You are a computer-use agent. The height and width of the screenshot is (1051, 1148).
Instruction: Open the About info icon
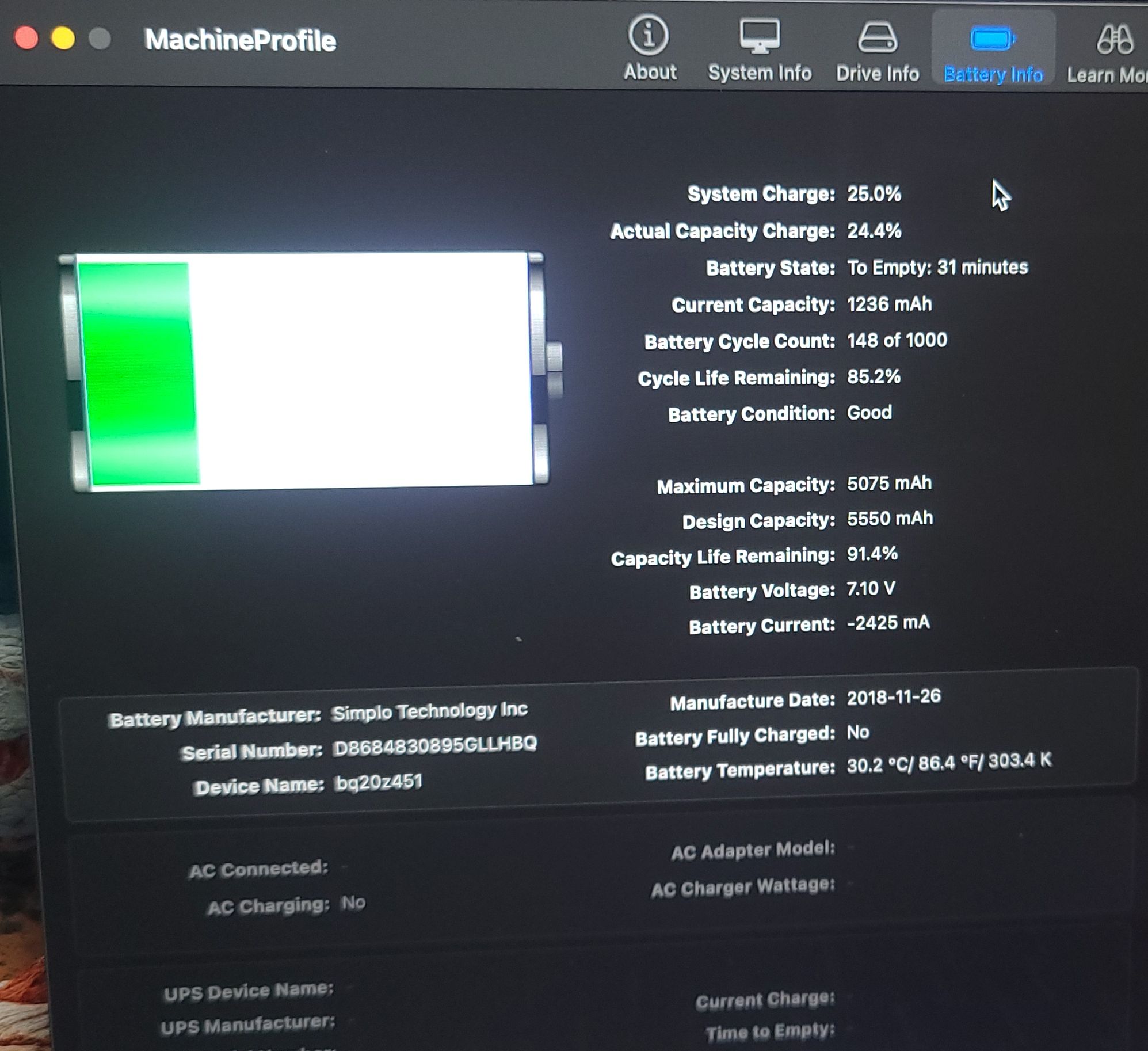coord(649,36)
